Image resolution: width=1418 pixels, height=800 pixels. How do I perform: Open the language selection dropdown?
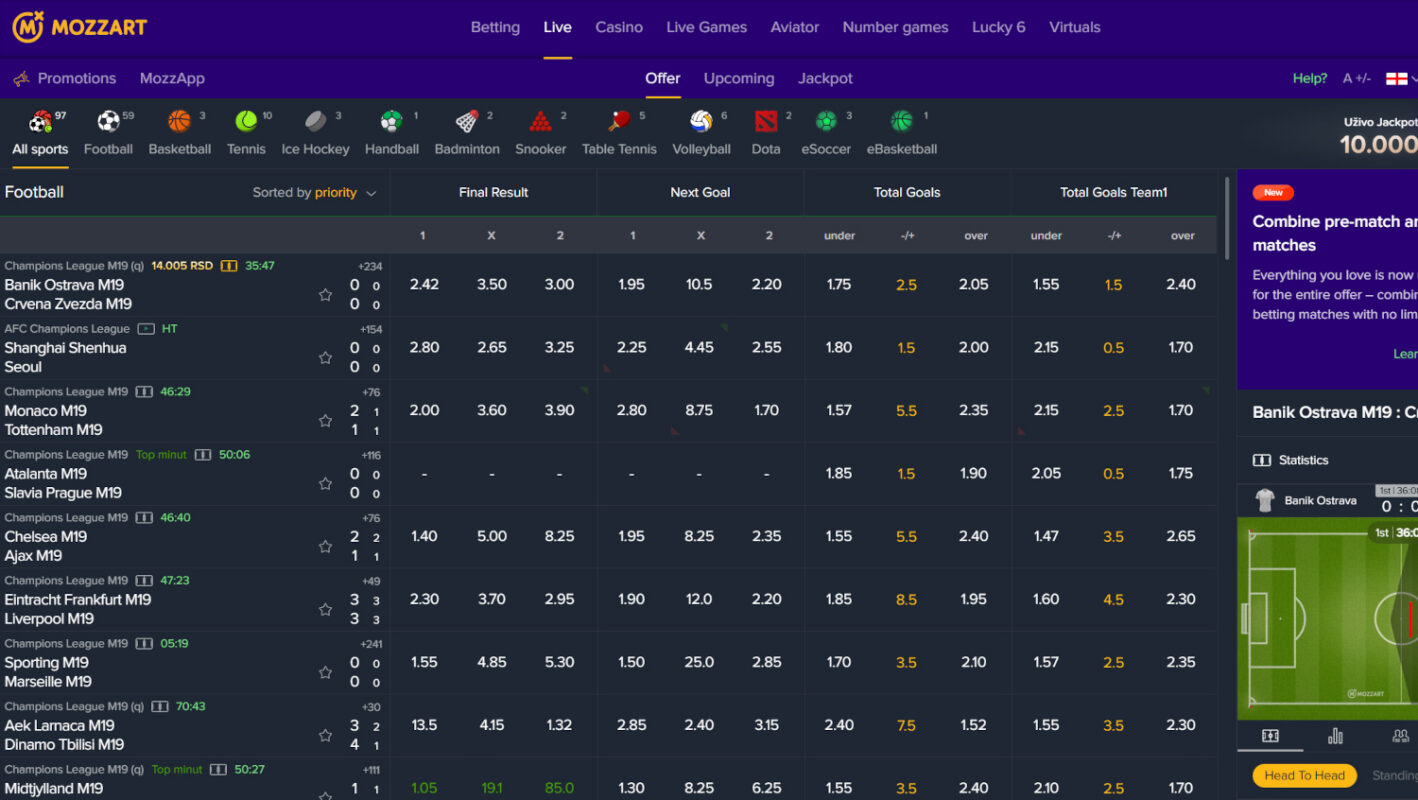pyautogui.click(x=1398, y=77)
